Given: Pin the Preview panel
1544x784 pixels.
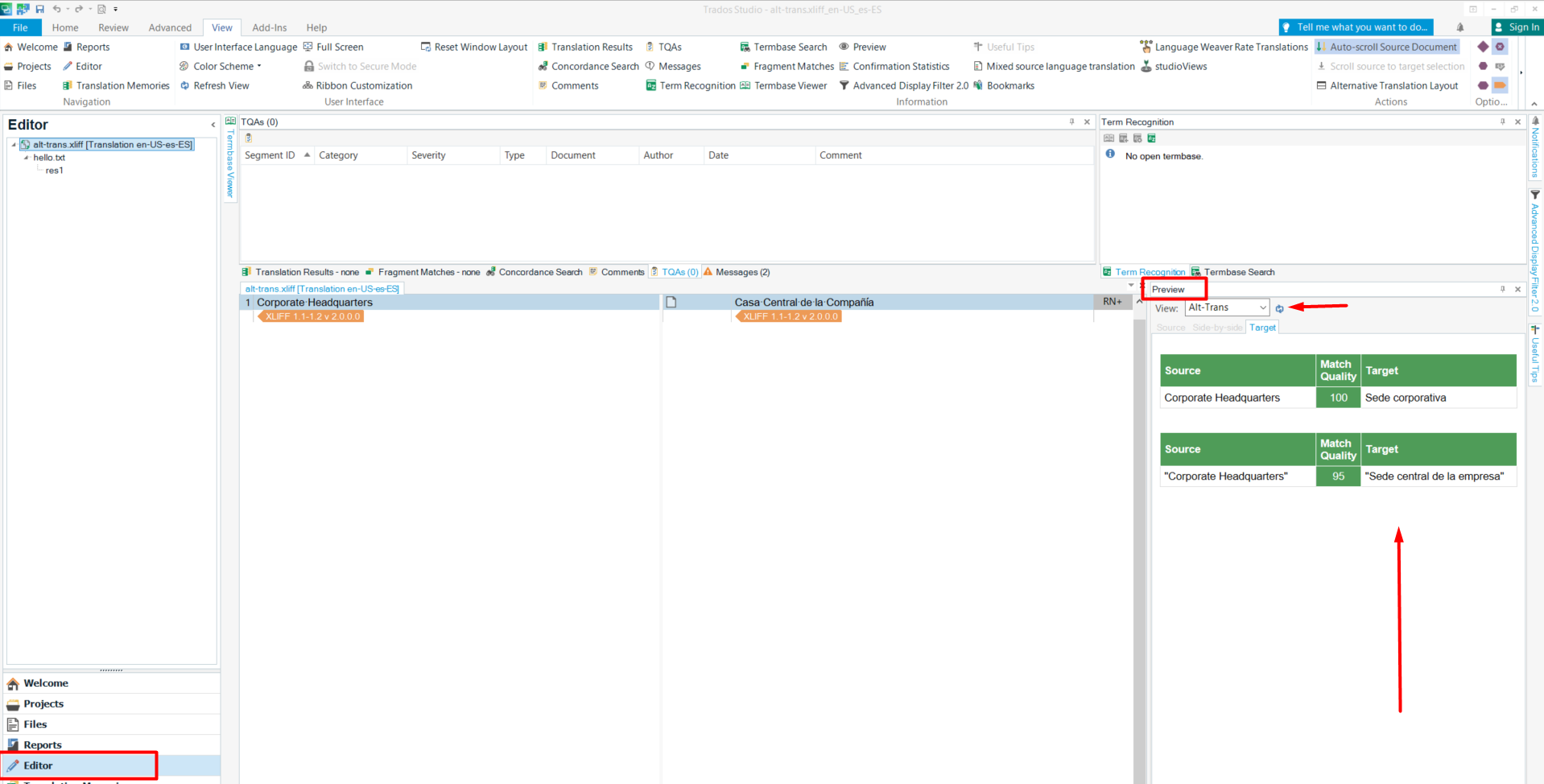Looking at the screenshot, I should [1502, 289].
